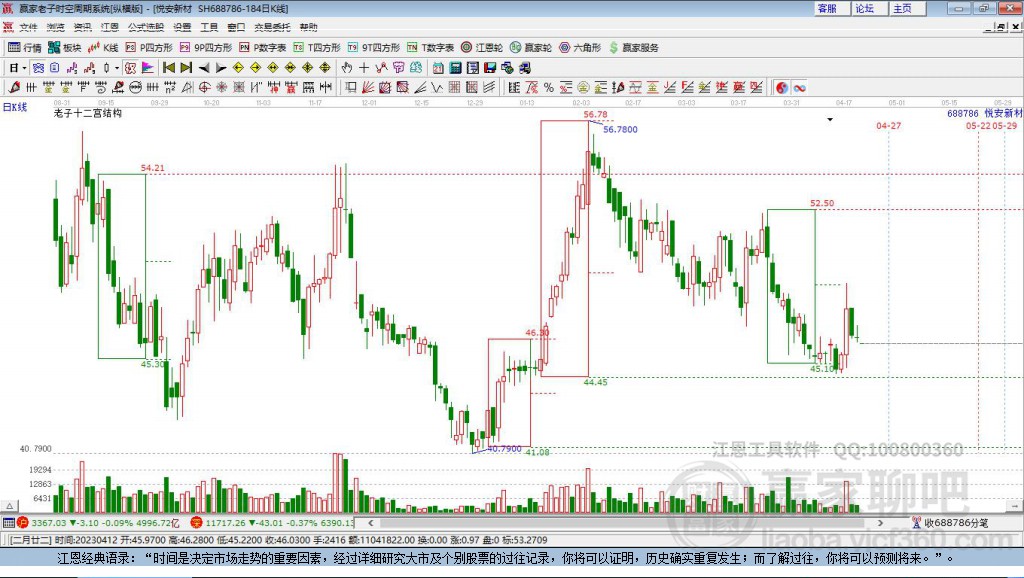
Task: Toggle the red-blue yin-yang icon
Action: click(x=782, y=88)
